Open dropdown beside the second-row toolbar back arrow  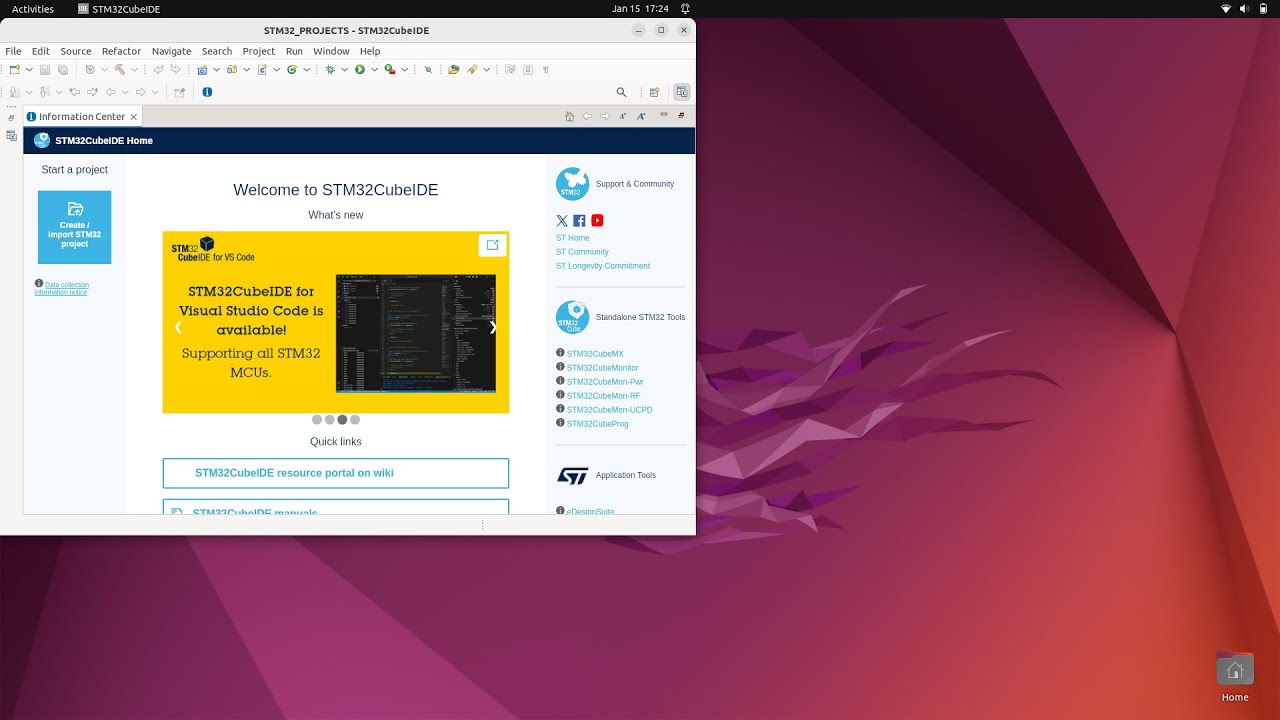[125, 92]
